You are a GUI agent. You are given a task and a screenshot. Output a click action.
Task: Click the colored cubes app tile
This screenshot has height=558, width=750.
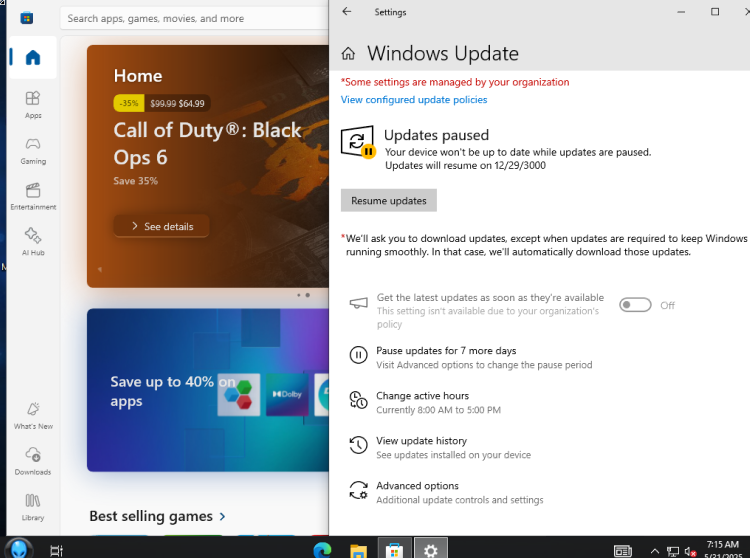pyautogui.click(x=239, y=394)
